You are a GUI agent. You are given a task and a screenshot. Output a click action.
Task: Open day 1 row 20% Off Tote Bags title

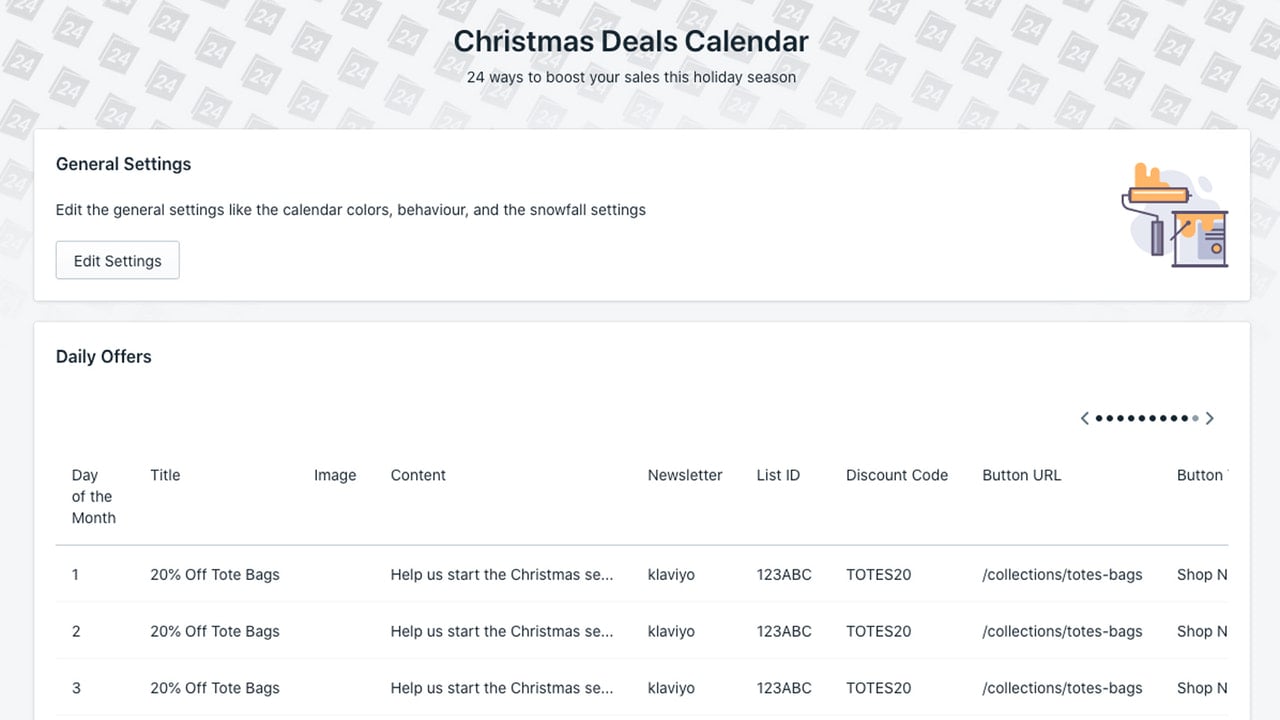(x=215, y=574)
